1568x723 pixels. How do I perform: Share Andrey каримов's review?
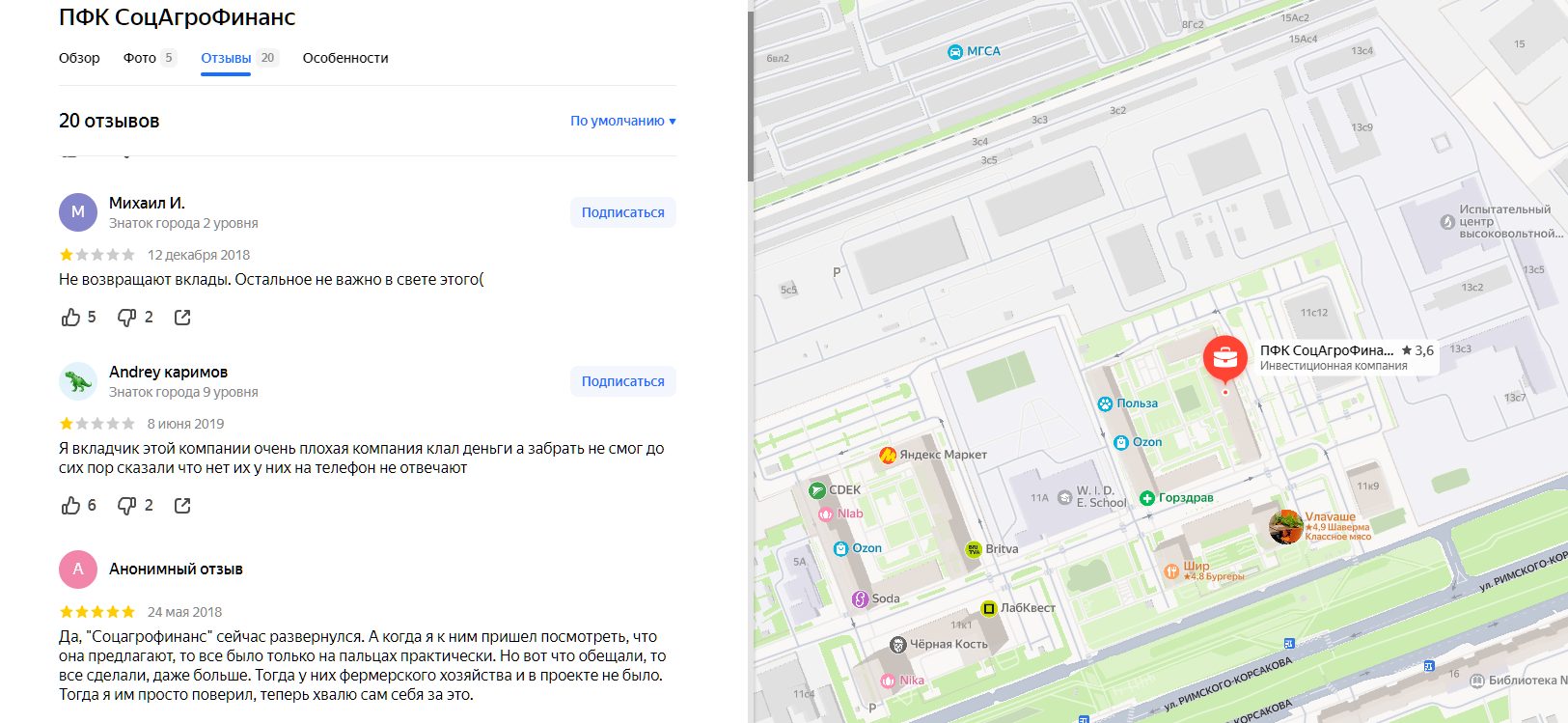pos(182,506)
